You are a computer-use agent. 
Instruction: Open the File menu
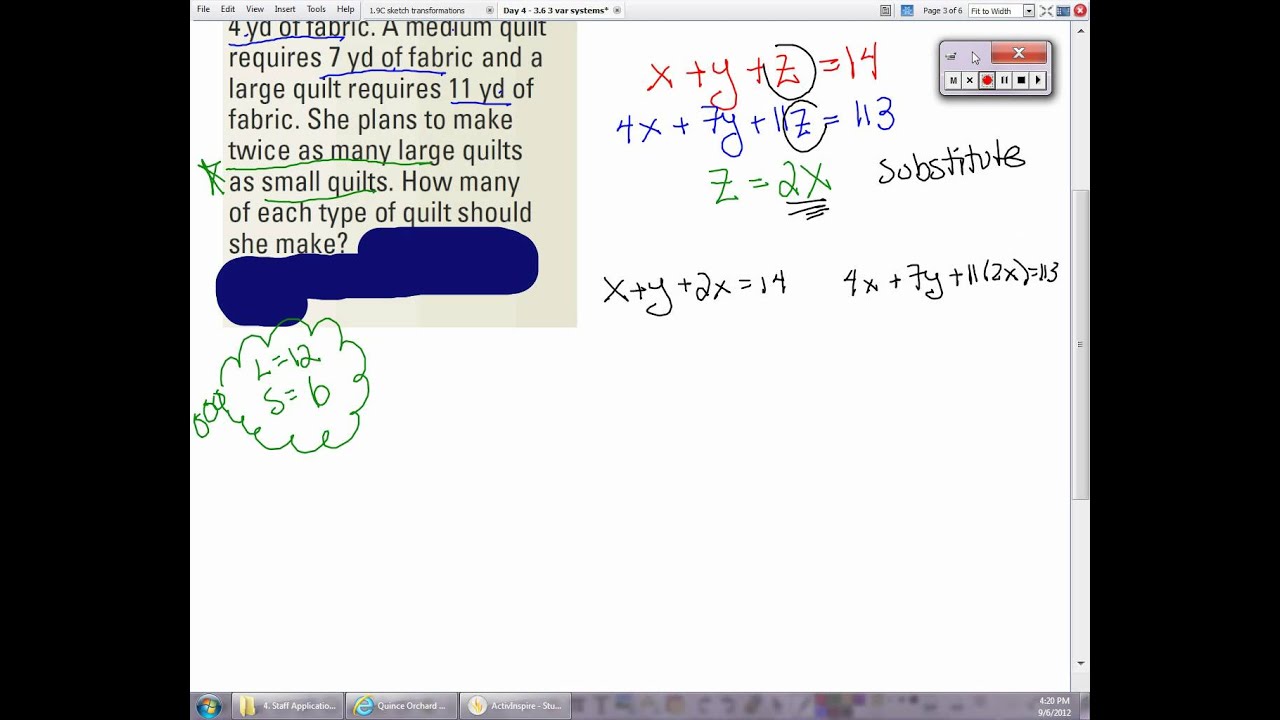tap(203, 10)
